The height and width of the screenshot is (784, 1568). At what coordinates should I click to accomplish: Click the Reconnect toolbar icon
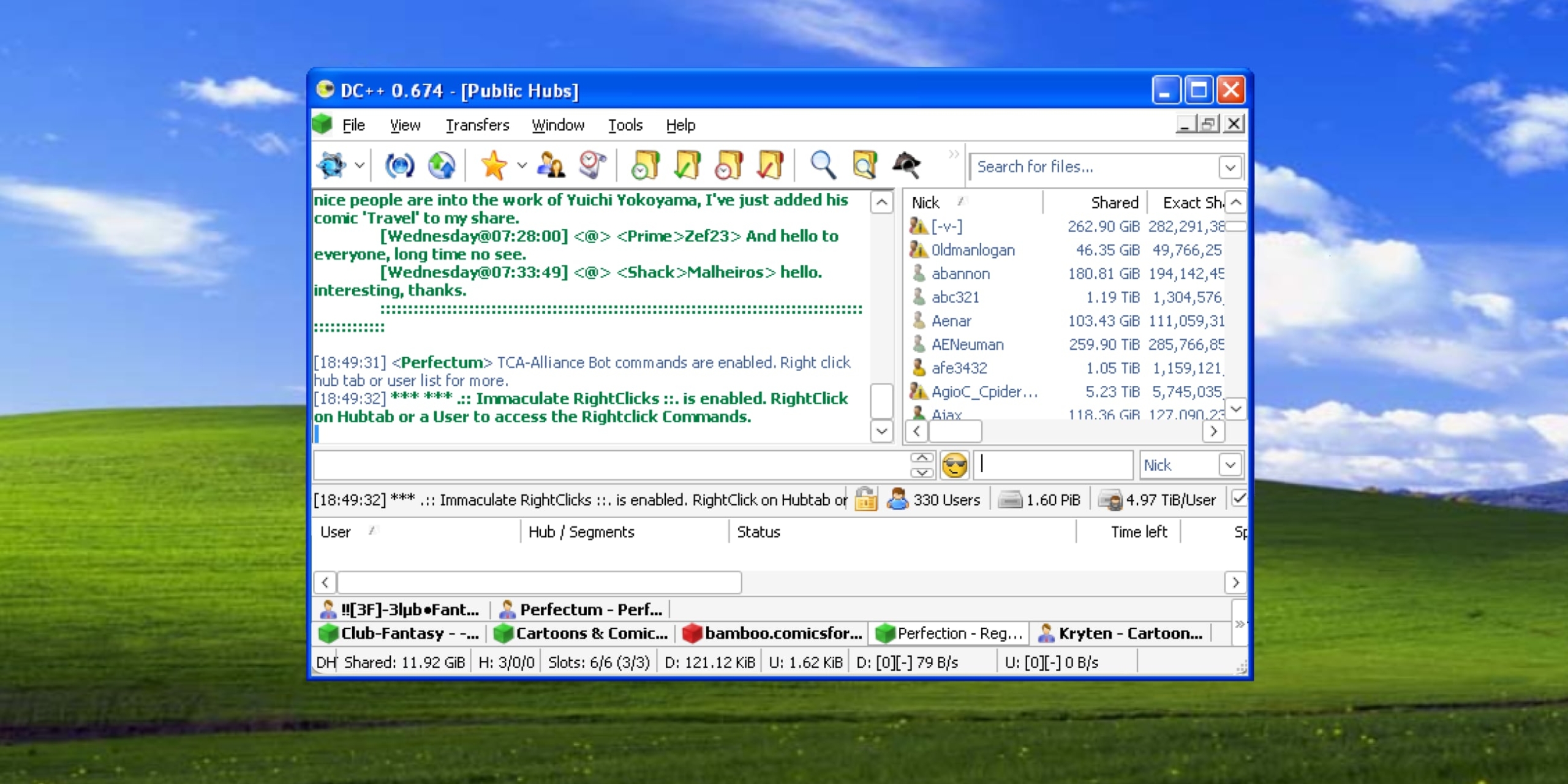point(399,165)
